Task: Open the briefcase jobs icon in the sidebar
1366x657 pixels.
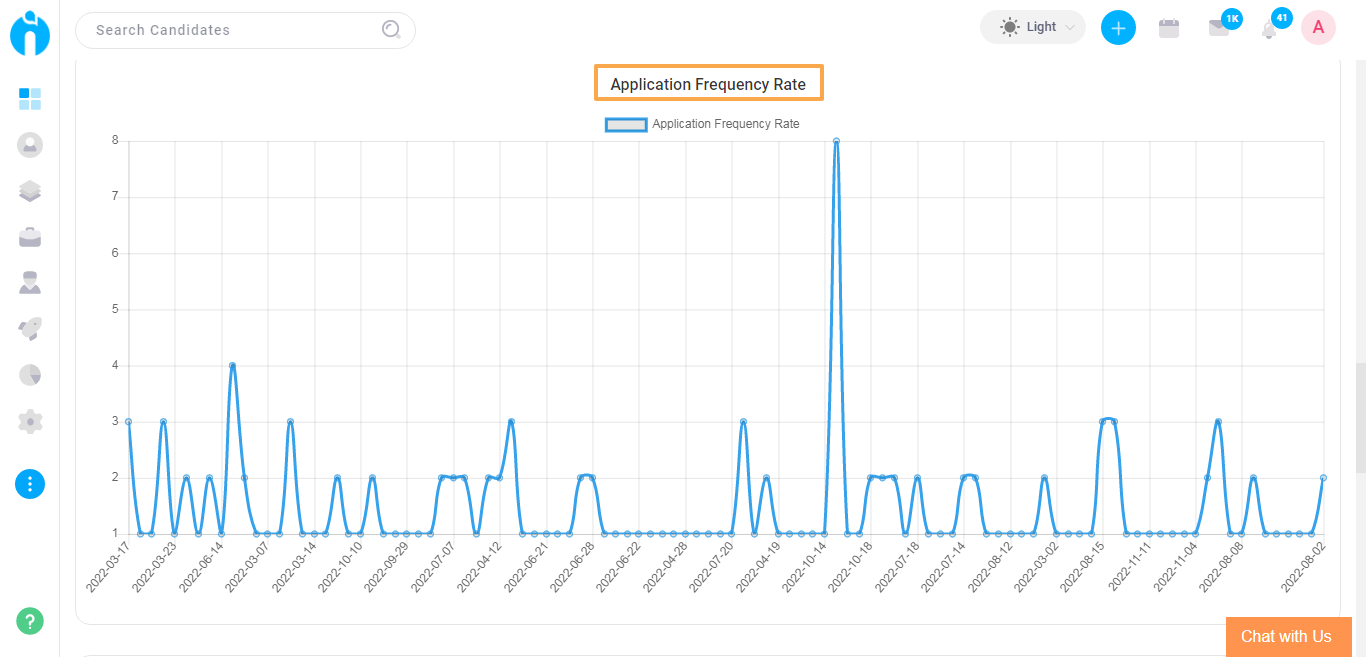Action: tap(30, 237)
